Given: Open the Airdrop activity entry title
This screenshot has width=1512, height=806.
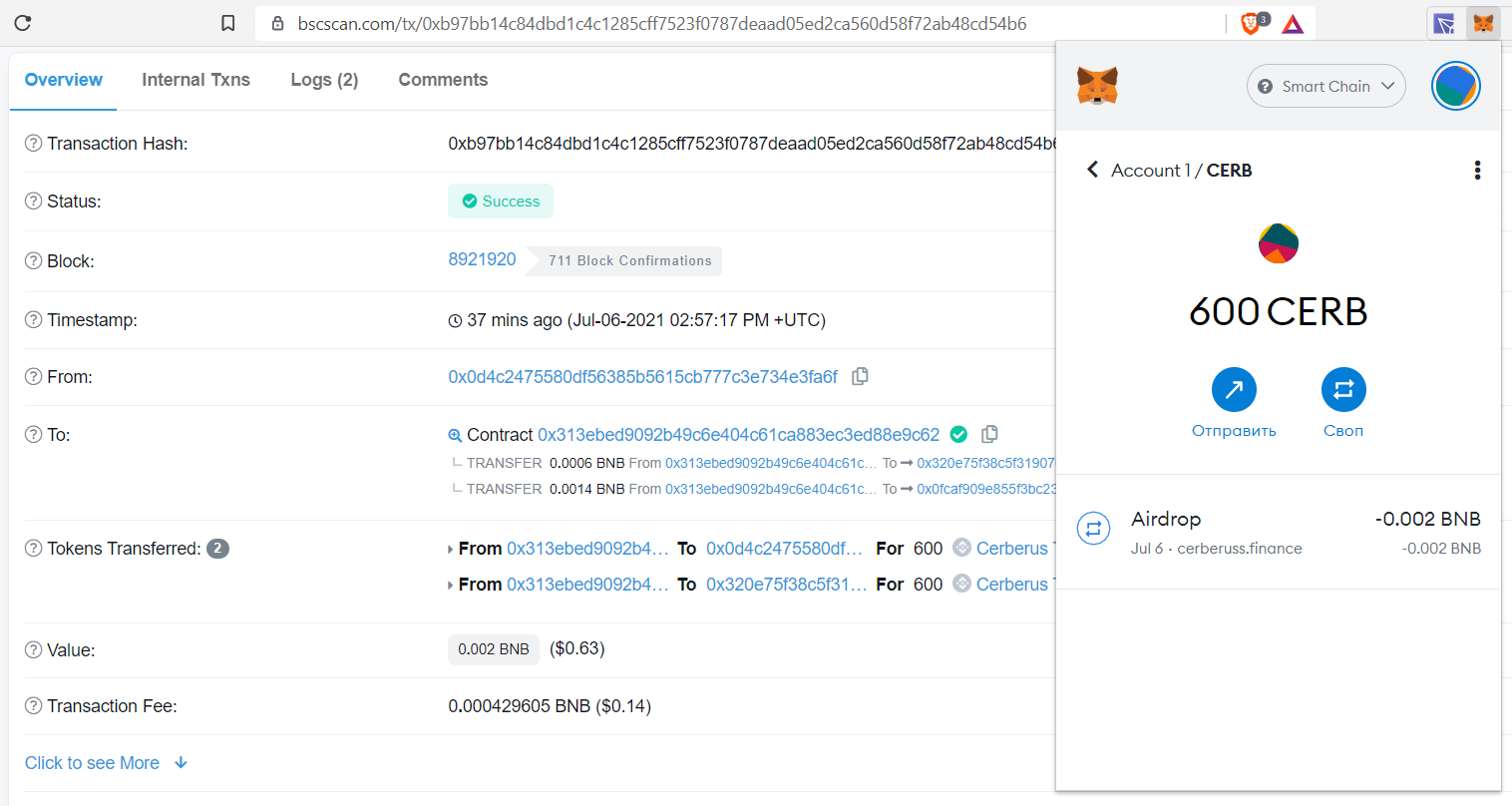Looking at the screenshot, I should point(1166,519).
